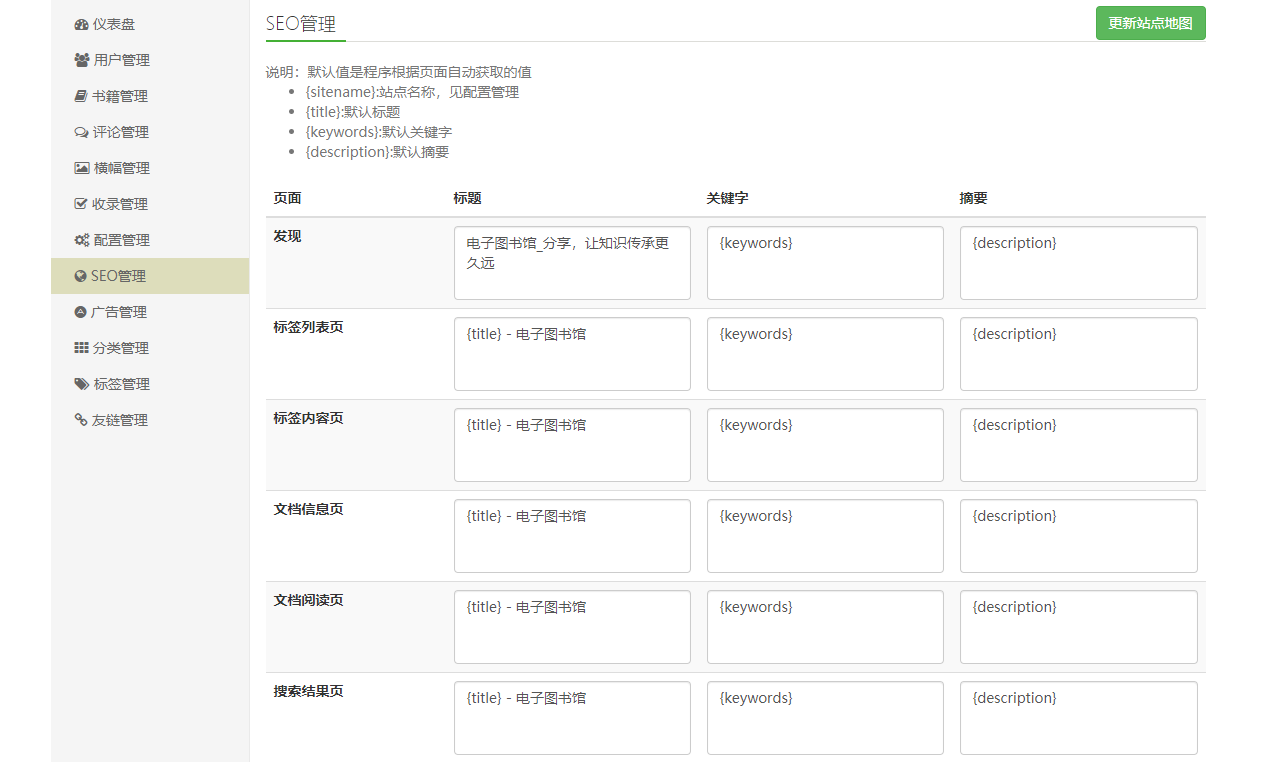Go to 广告管理 in the sidebar
Viewport: 1281px width, 762px height.
tap(150, 312)
